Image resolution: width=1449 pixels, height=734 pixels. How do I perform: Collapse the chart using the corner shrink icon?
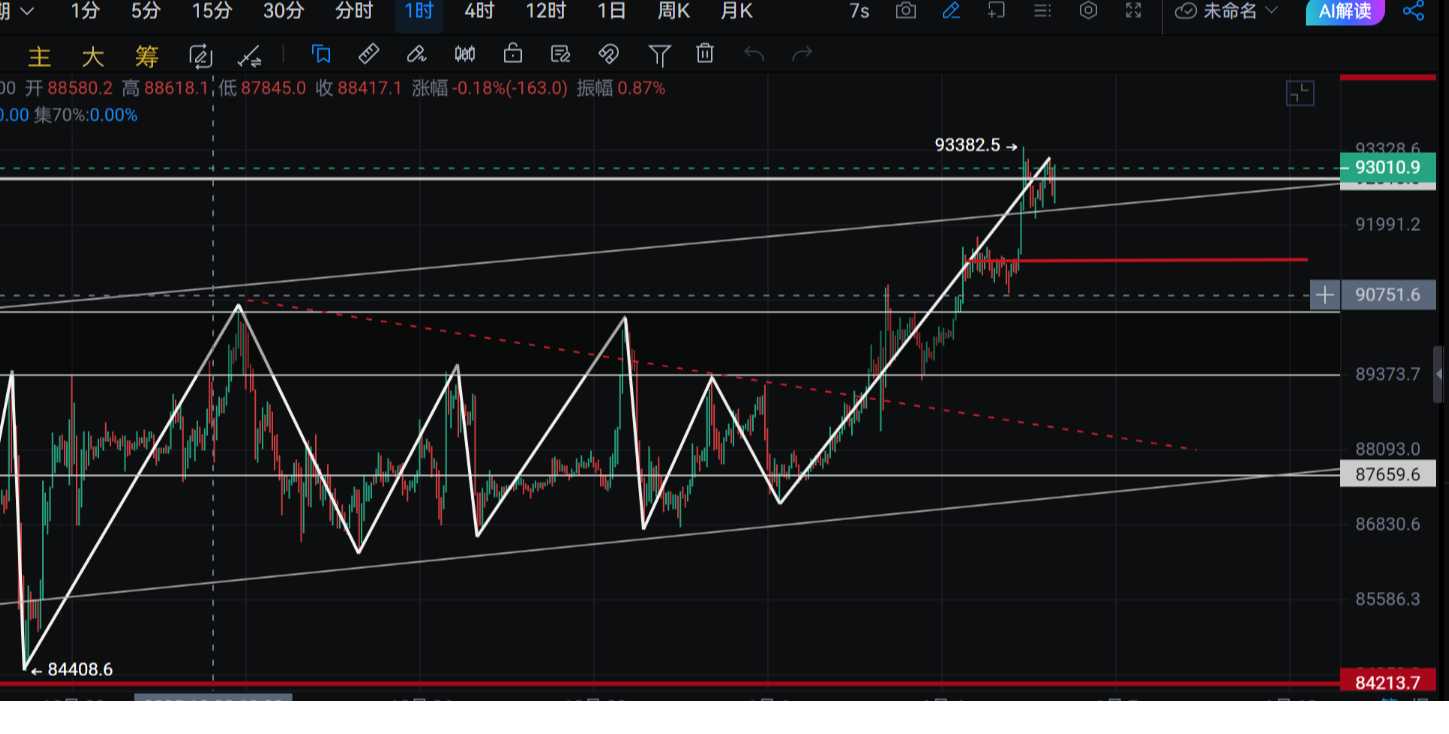point(1299,94)
